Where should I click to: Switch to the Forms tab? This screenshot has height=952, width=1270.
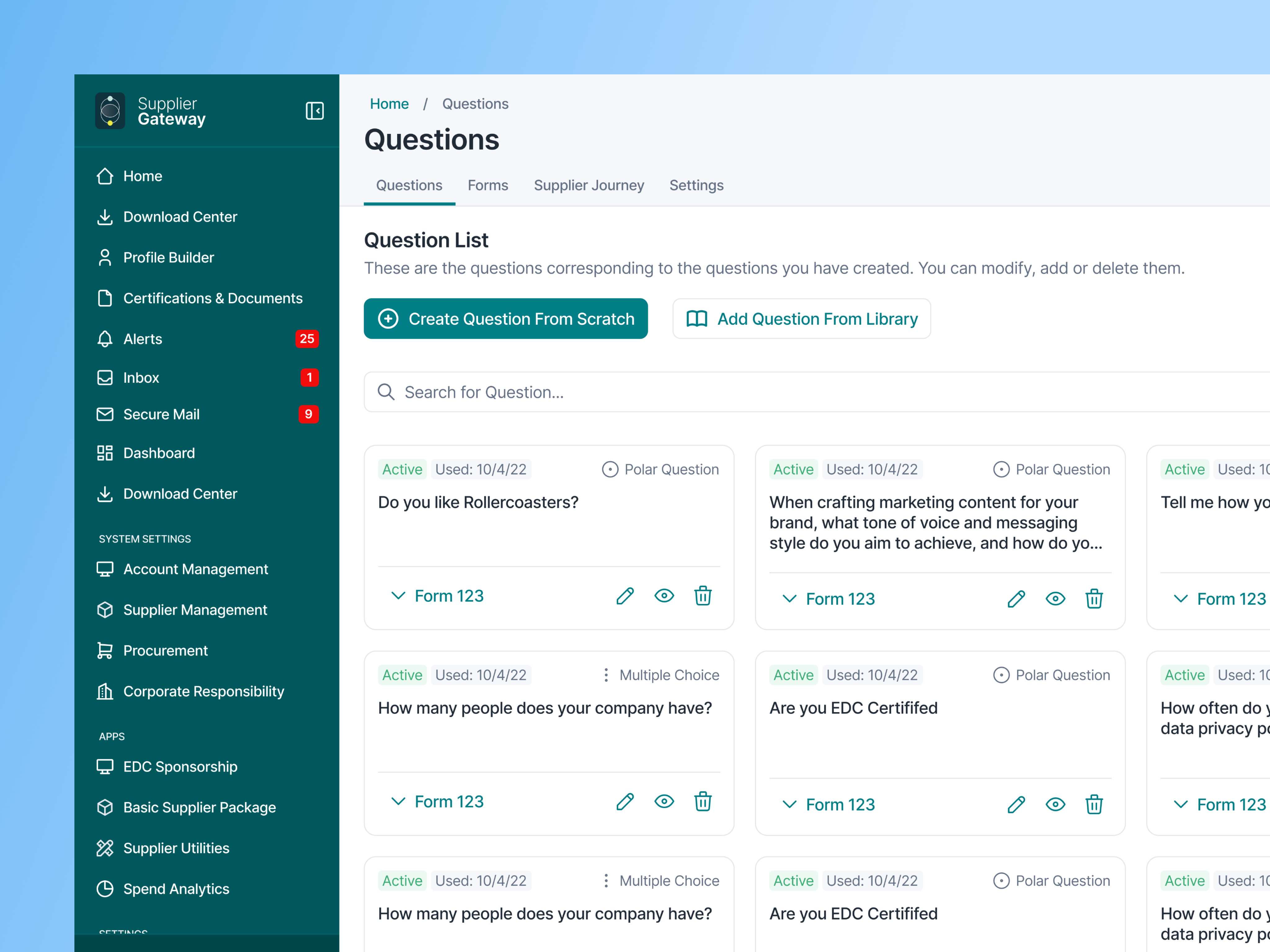[487, 185]
